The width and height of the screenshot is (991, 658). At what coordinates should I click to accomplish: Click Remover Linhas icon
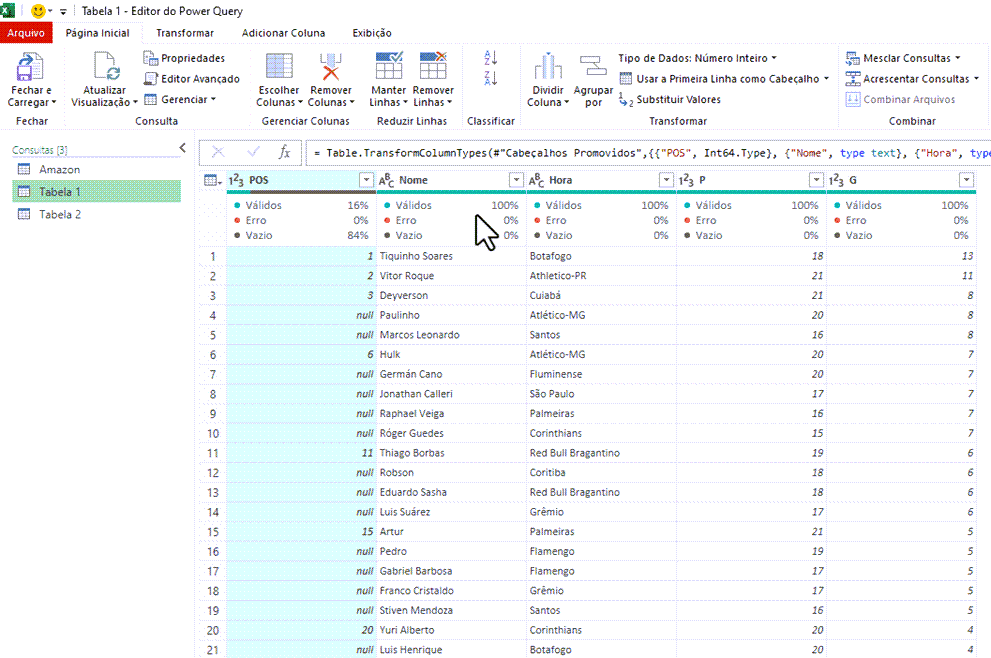pos(433,66)
